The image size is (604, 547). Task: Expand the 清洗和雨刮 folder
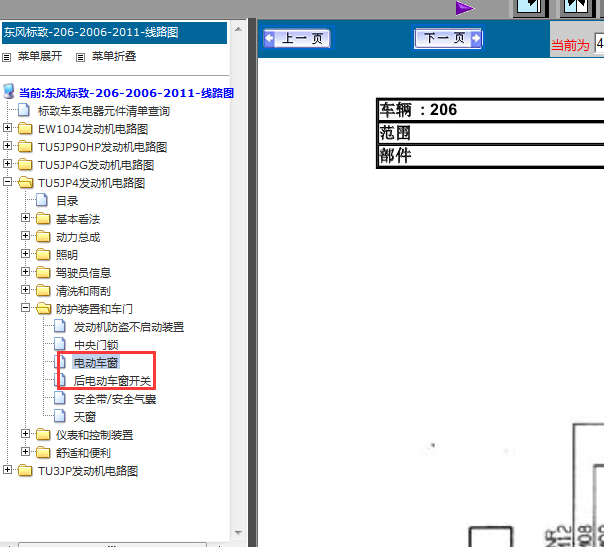25,289
